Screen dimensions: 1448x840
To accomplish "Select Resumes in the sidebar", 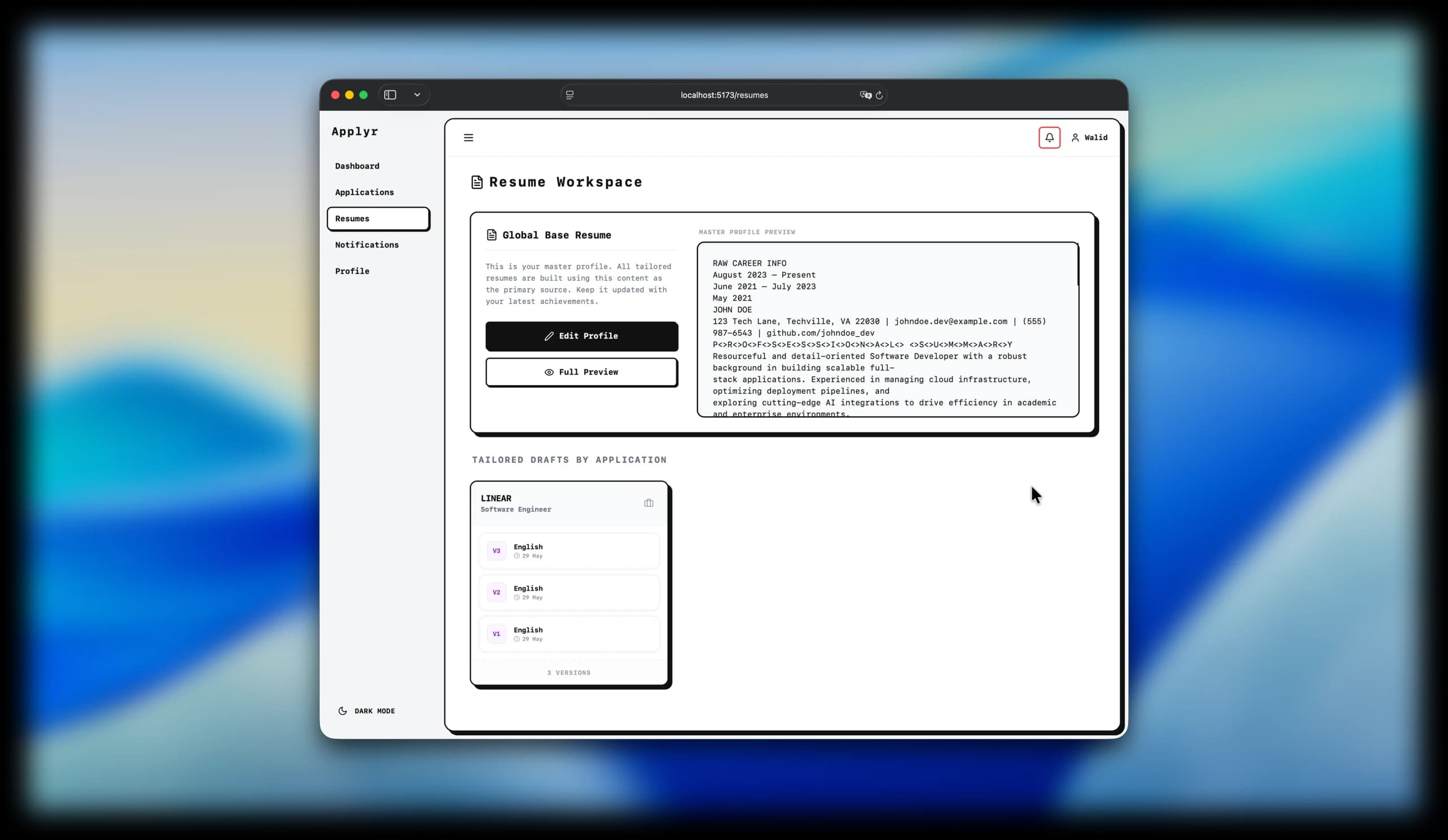I will pos(378,219).
